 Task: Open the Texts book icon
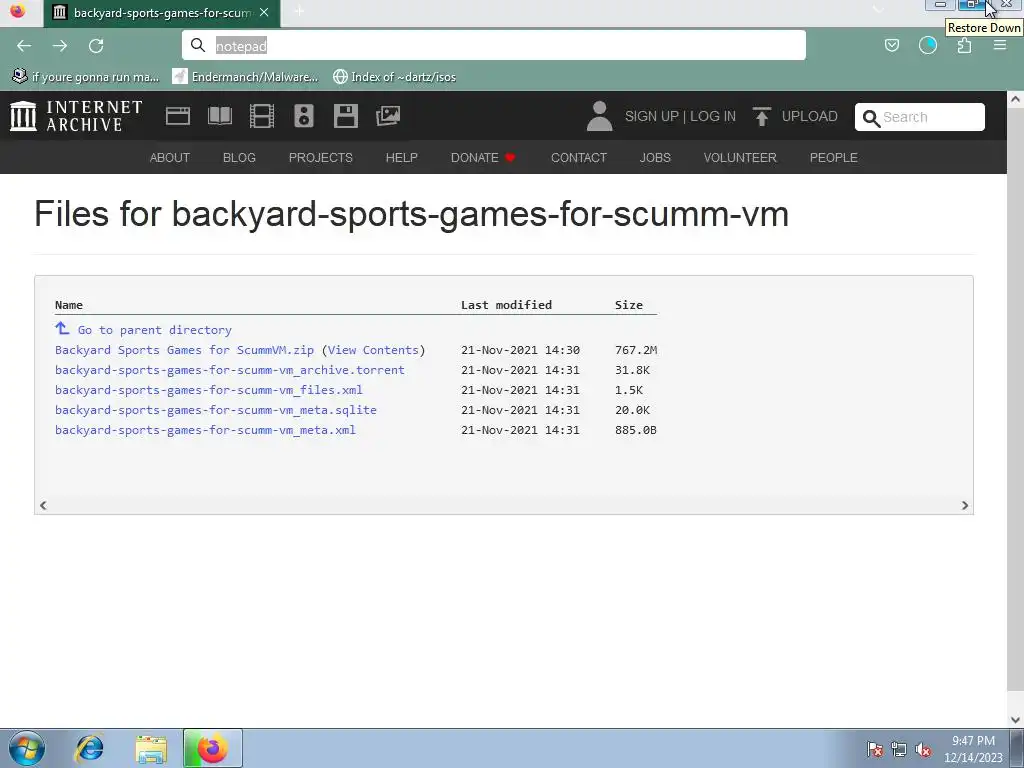click(219, 116)
